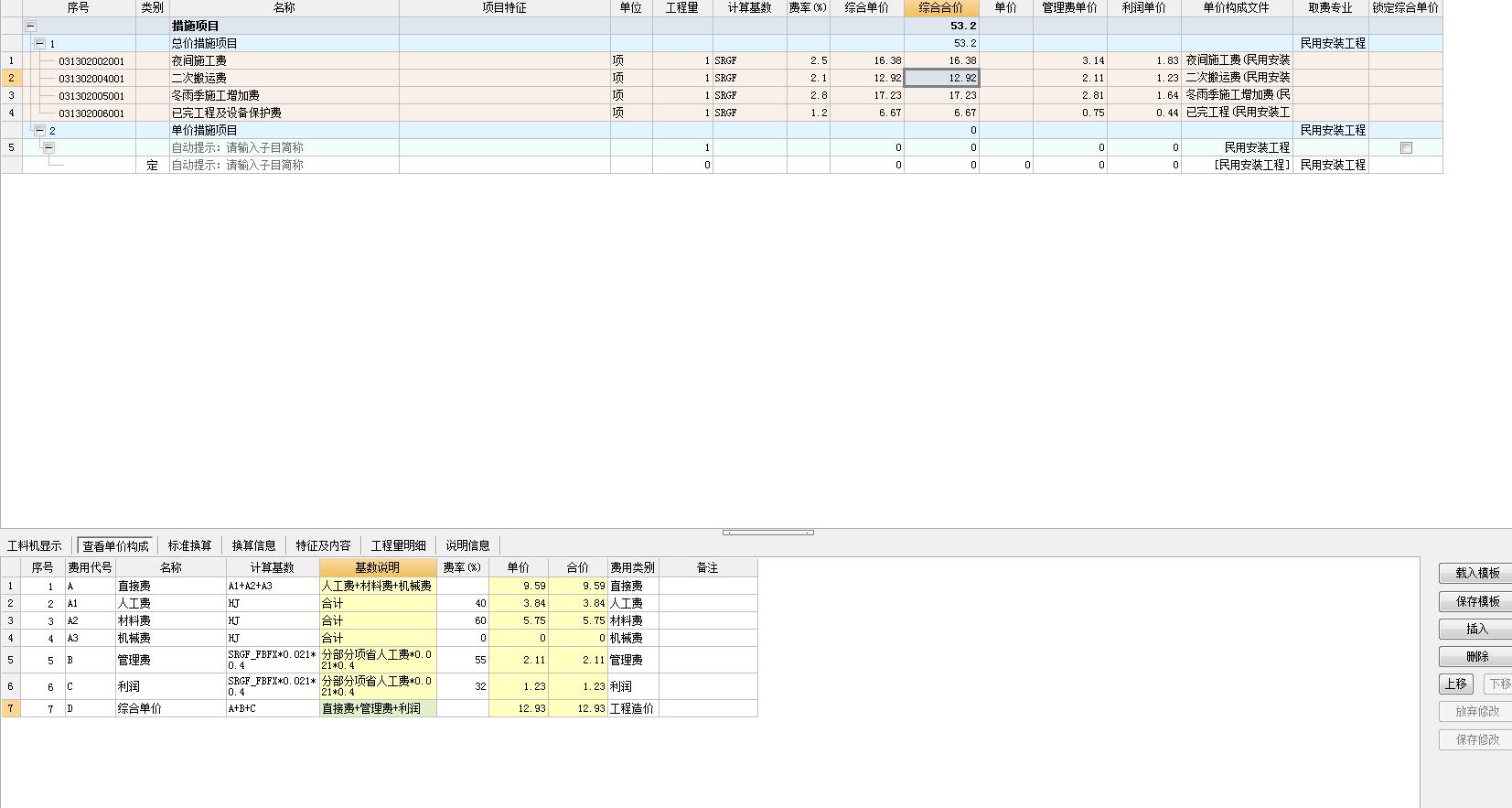The width and height of the screenshot is (1512, 808).
Task: Click code 031302004001
Action: click(x=91, y=79)
